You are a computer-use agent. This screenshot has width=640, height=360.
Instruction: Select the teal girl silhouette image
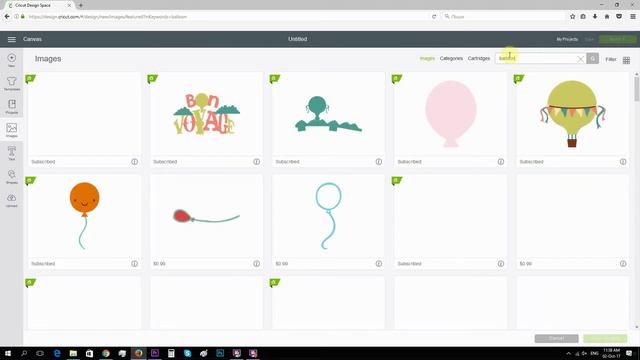pyautogui.click(x=328, y=114)
